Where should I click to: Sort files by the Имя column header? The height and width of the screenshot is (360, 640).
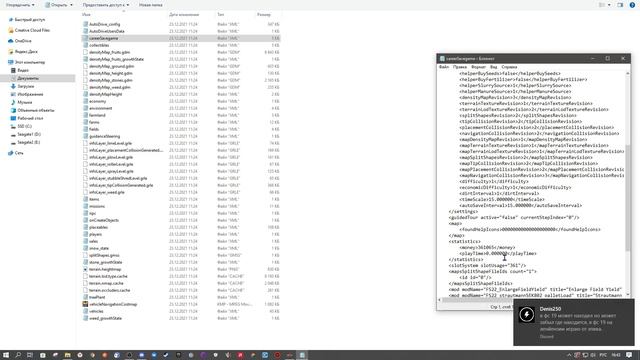pyautogui.click(x=86, y=15)
